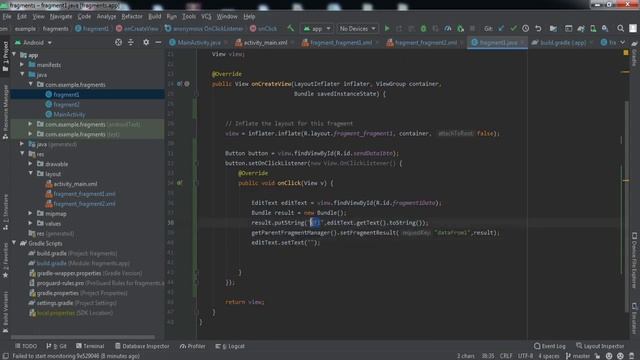Select fragment2 class in project tree
640x360 pixels.
[x=66, y=104]
